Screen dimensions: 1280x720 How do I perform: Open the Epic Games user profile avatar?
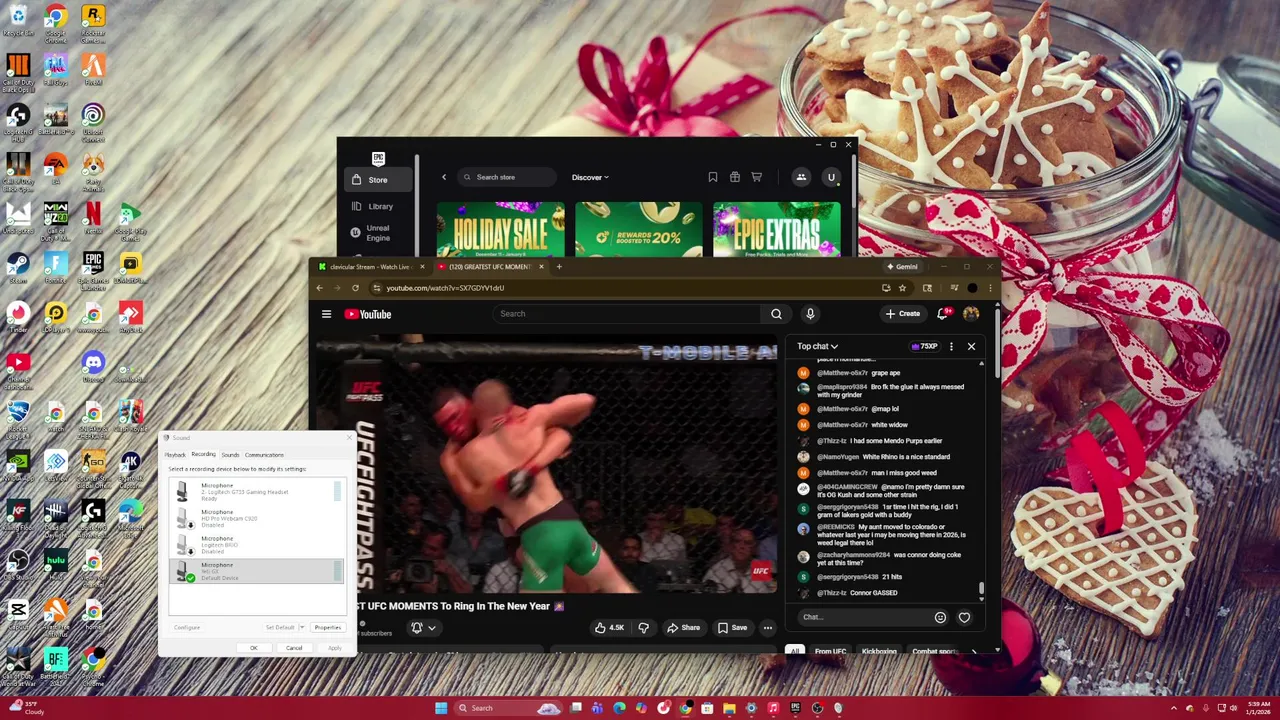point(830,177)
